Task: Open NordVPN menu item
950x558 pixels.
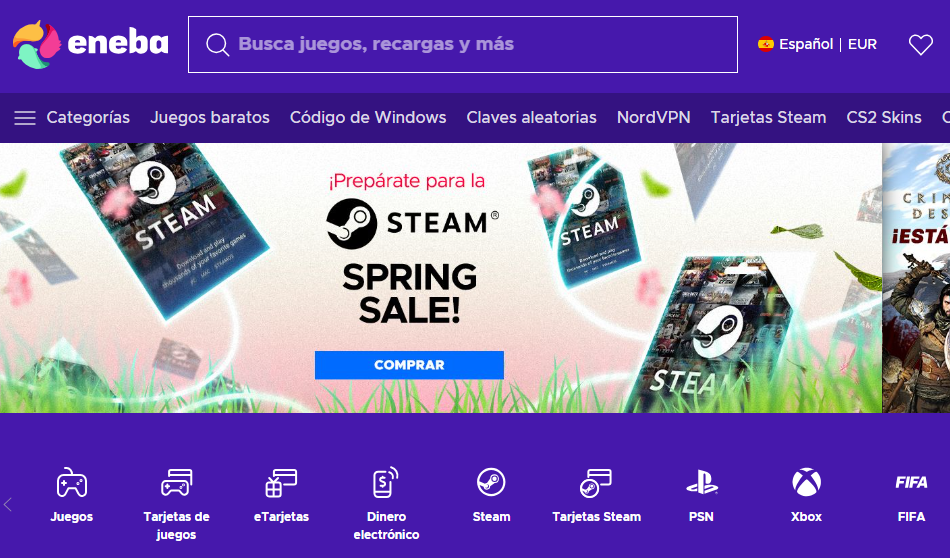Action: point(653,118)
